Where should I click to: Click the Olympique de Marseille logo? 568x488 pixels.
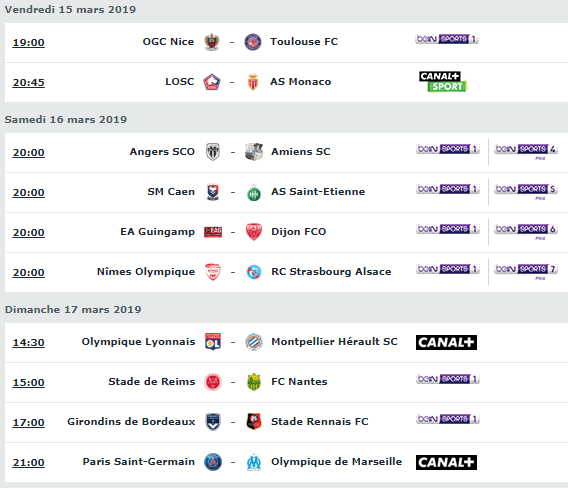[x=254, y=462]
